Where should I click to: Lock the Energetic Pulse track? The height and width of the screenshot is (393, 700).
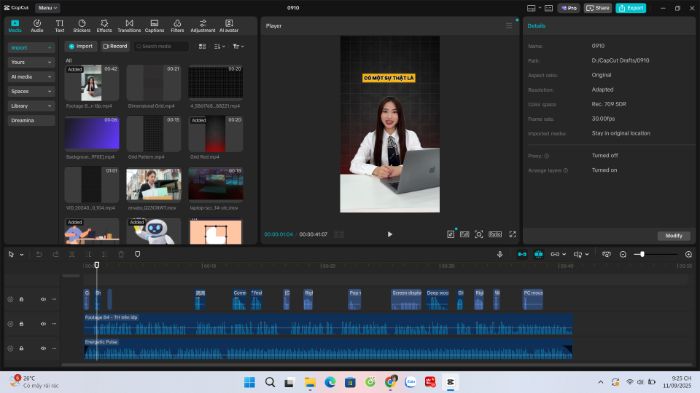[x=21, y=348]
